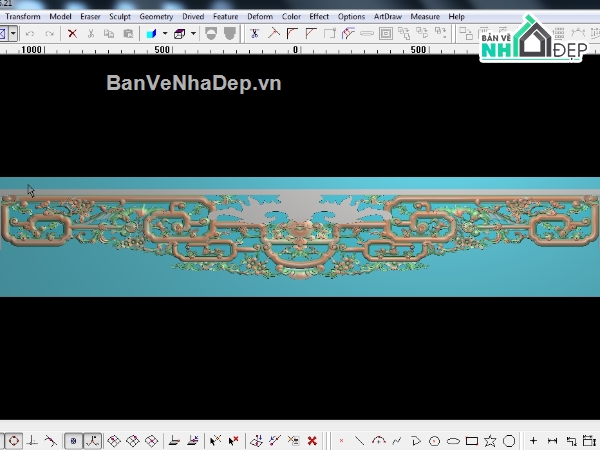The height and width of the screenshot is (450, 600).
Task: Click the slot-shaped outline icon
Action: 367,34
